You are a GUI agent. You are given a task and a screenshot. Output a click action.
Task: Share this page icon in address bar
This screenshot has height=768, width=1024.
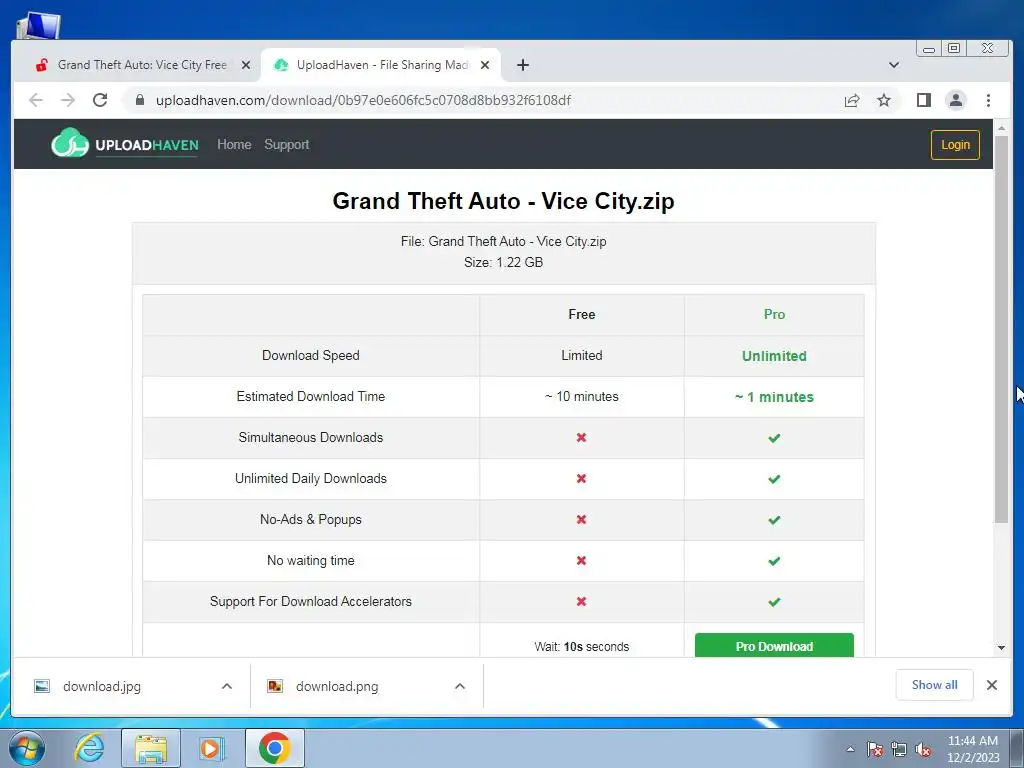(x=852, y=100)
